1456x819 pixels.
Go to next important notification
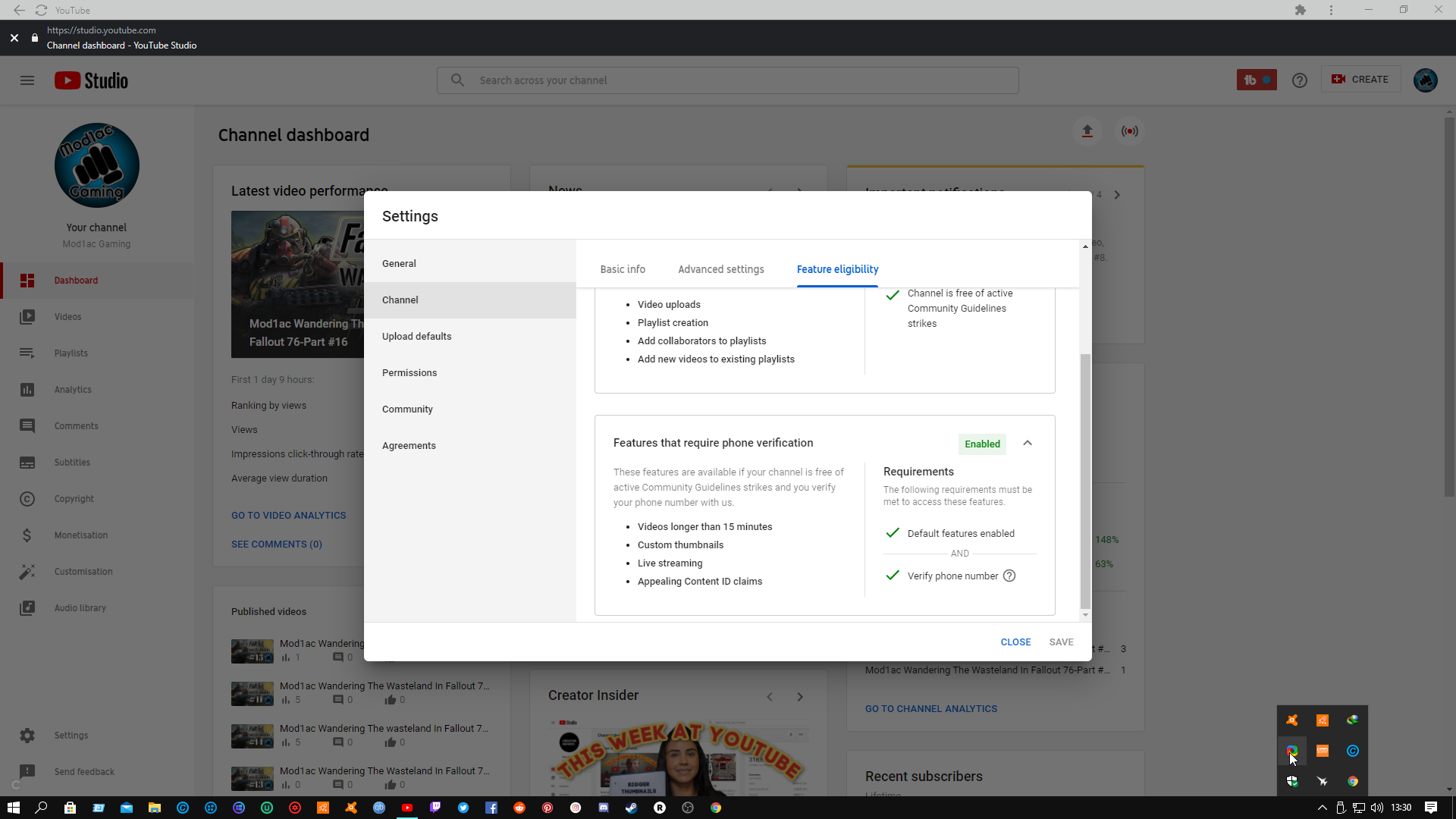1117,195
